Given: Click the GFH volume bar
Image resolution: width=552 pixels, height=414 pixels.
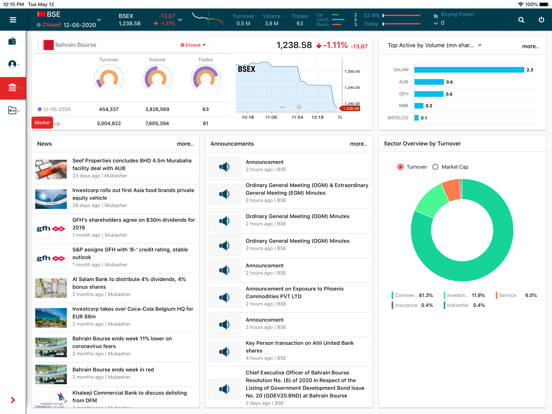Looking at the screenshot, I should click(429, 94).
